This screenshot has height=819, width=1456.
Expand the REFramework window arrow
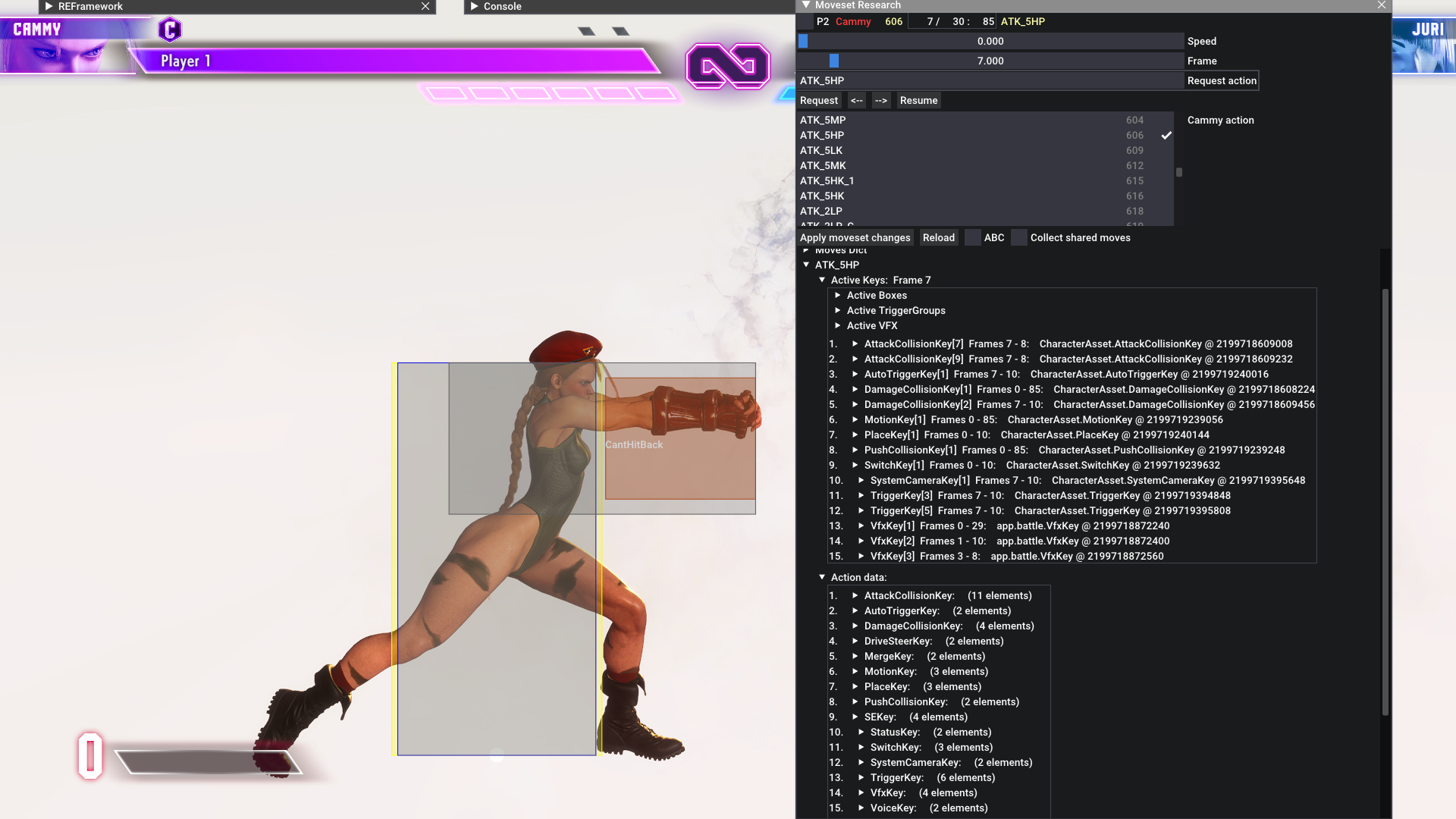click(x=49, y=6)
